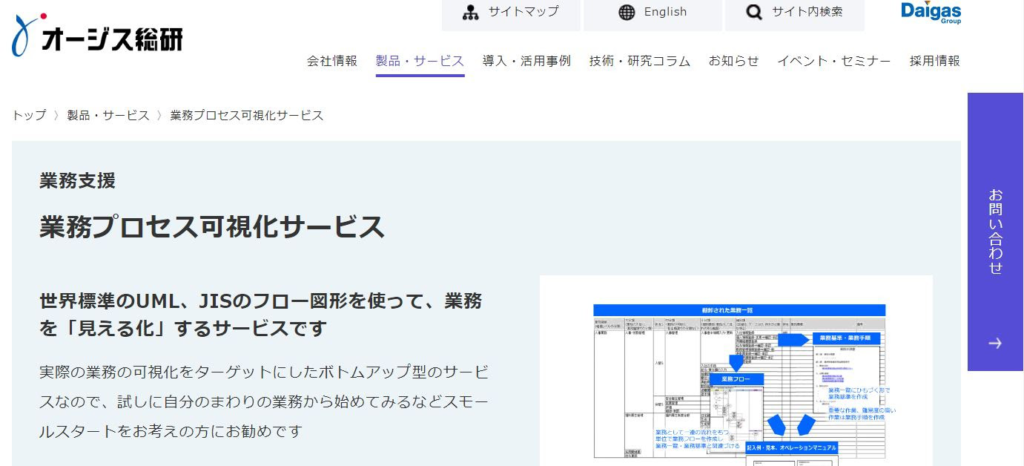Viewport: 1024px width, 466px height.
Task: Select イベント・セミナー from the top navigation
Action: pos(834,61)
